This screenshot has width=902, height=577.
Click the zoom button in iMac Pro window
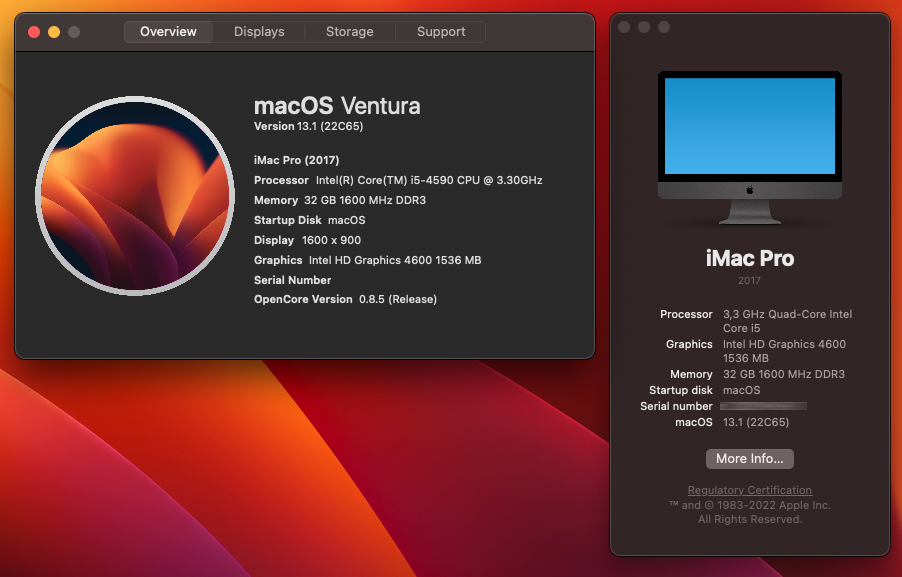tap(664, 27)
